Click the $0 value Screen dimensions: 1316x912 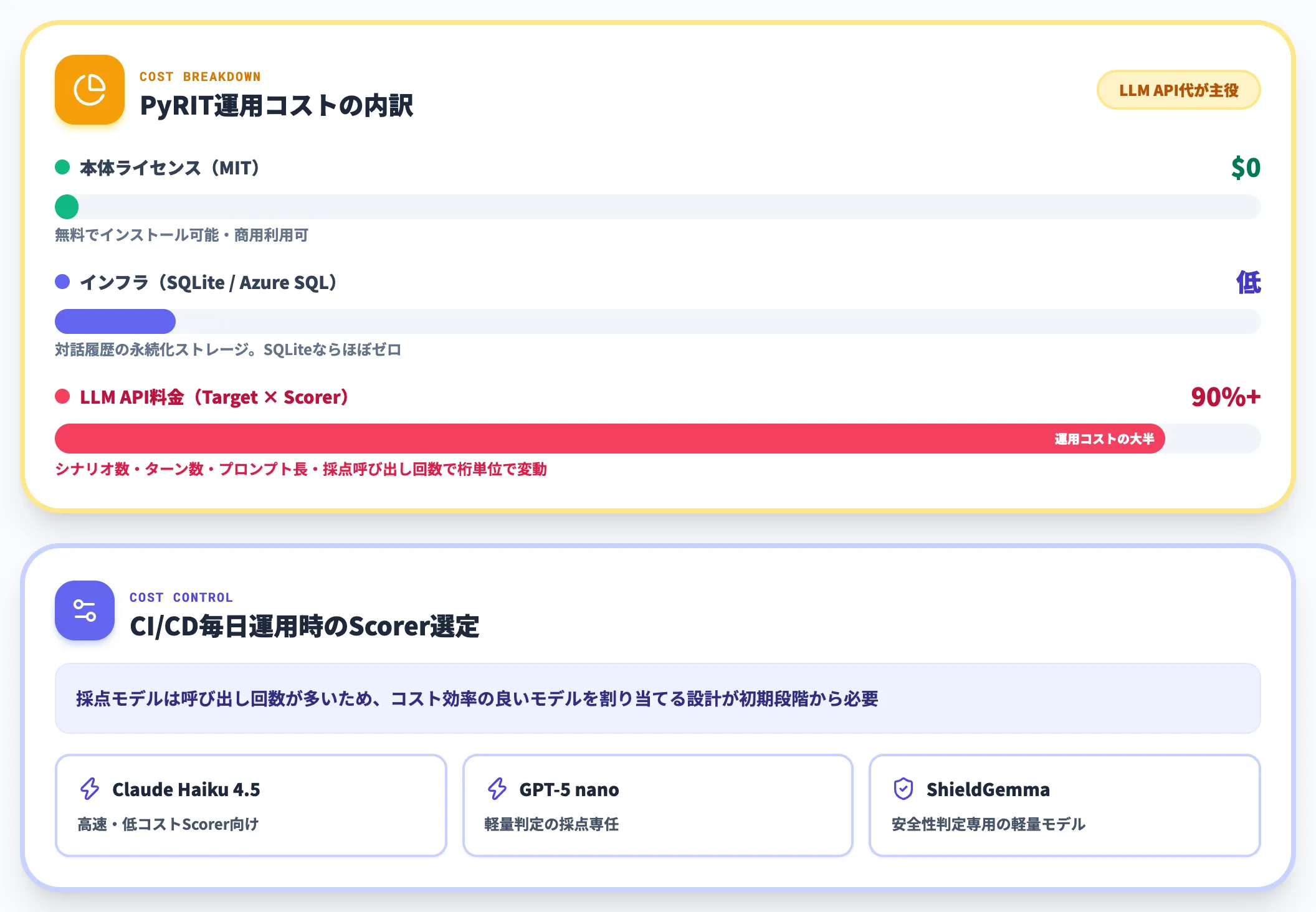(1246, 167)
